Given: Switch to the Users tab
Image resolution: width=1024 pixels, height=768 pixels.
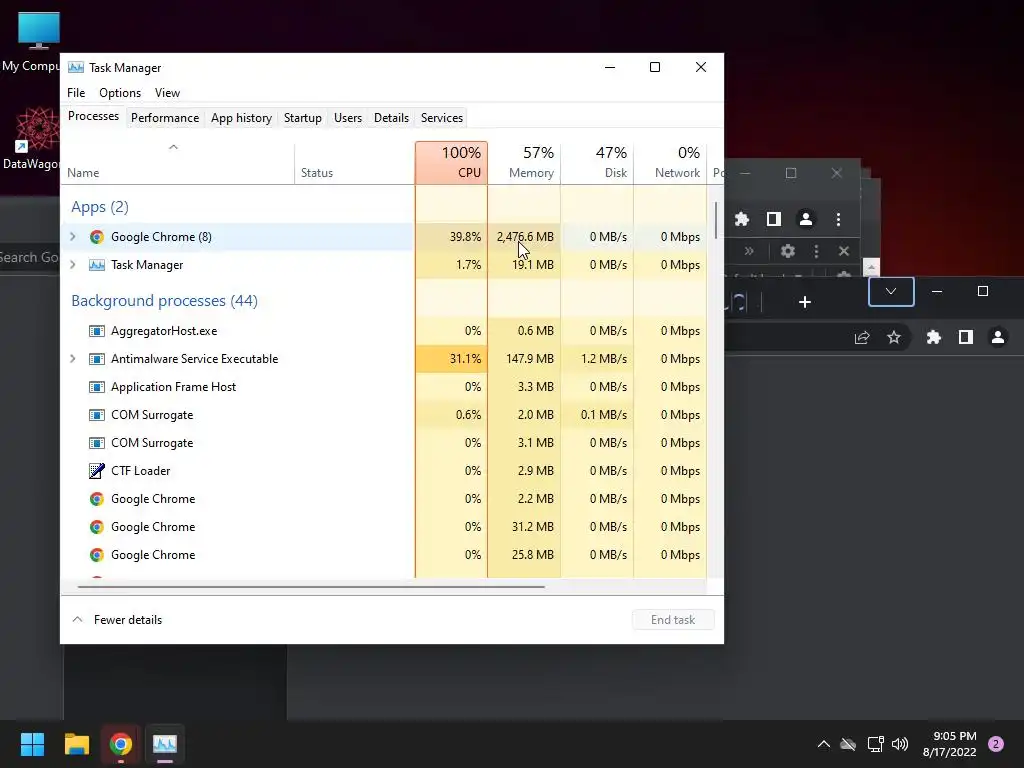Looking at the screenshot, I should pyautogui.click(x=347, y=118).
